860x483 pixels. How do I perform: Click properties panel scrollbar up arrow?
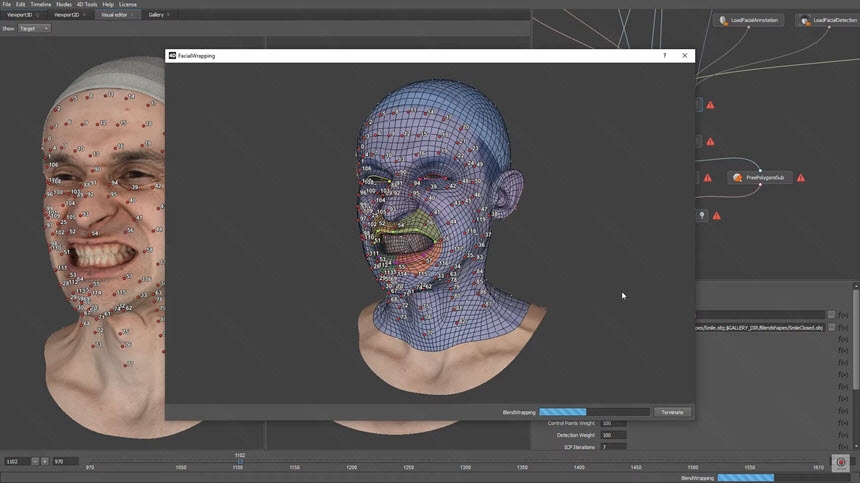pyautogui.click(x=856, y=286)
